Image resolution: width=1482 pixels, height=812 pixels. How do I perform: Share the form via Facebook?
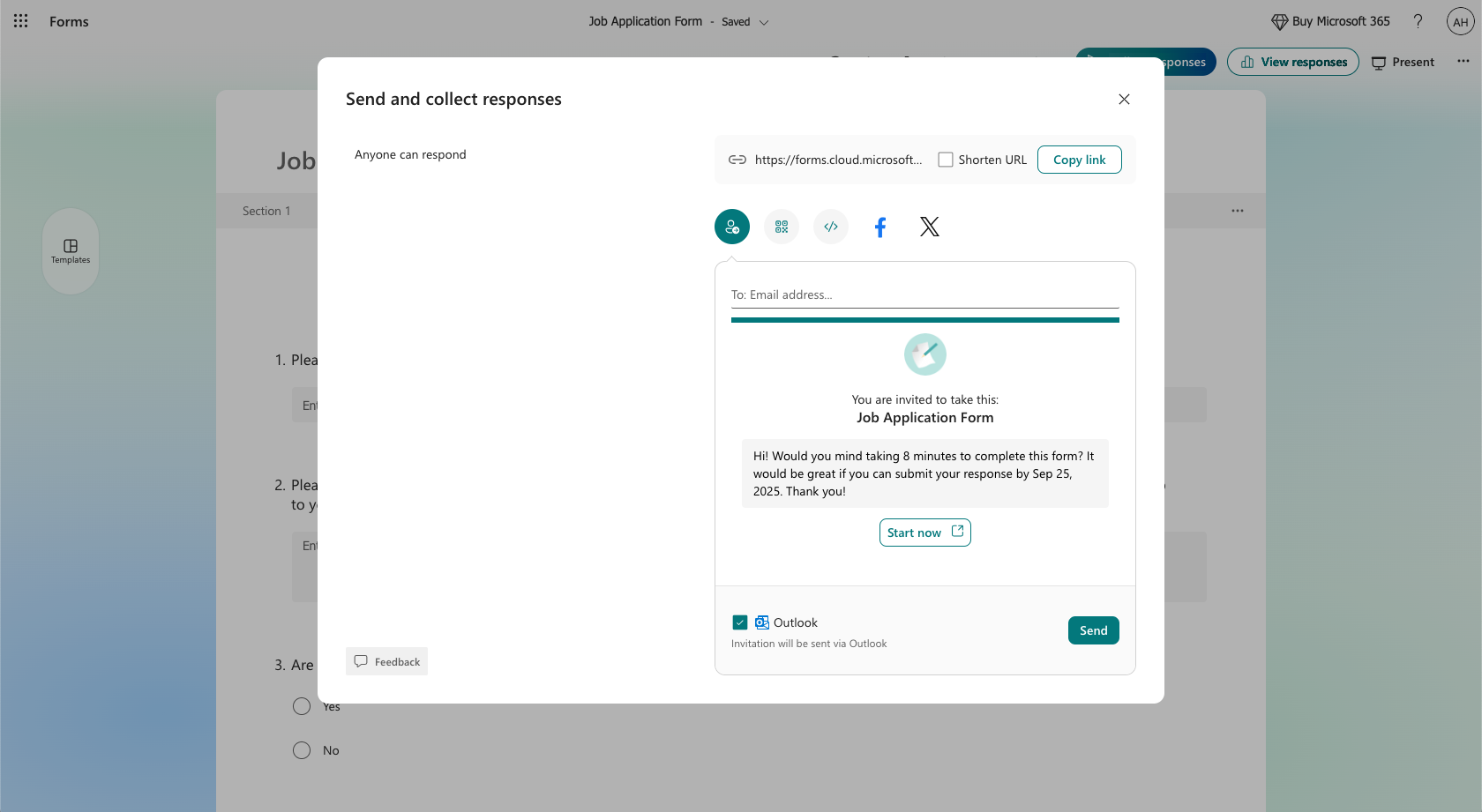879,227
